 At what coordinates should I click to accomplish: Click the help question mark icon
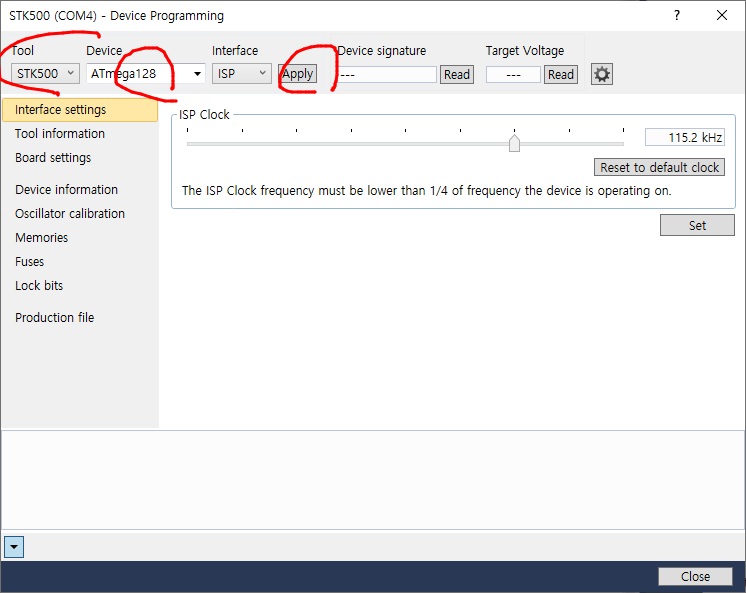pos(677,16)
